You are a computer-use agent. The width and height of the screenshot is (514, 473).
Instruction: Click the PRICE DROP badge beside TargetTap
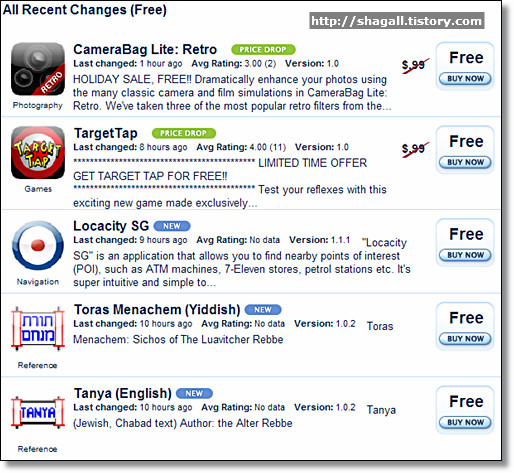tap(184, 133)
